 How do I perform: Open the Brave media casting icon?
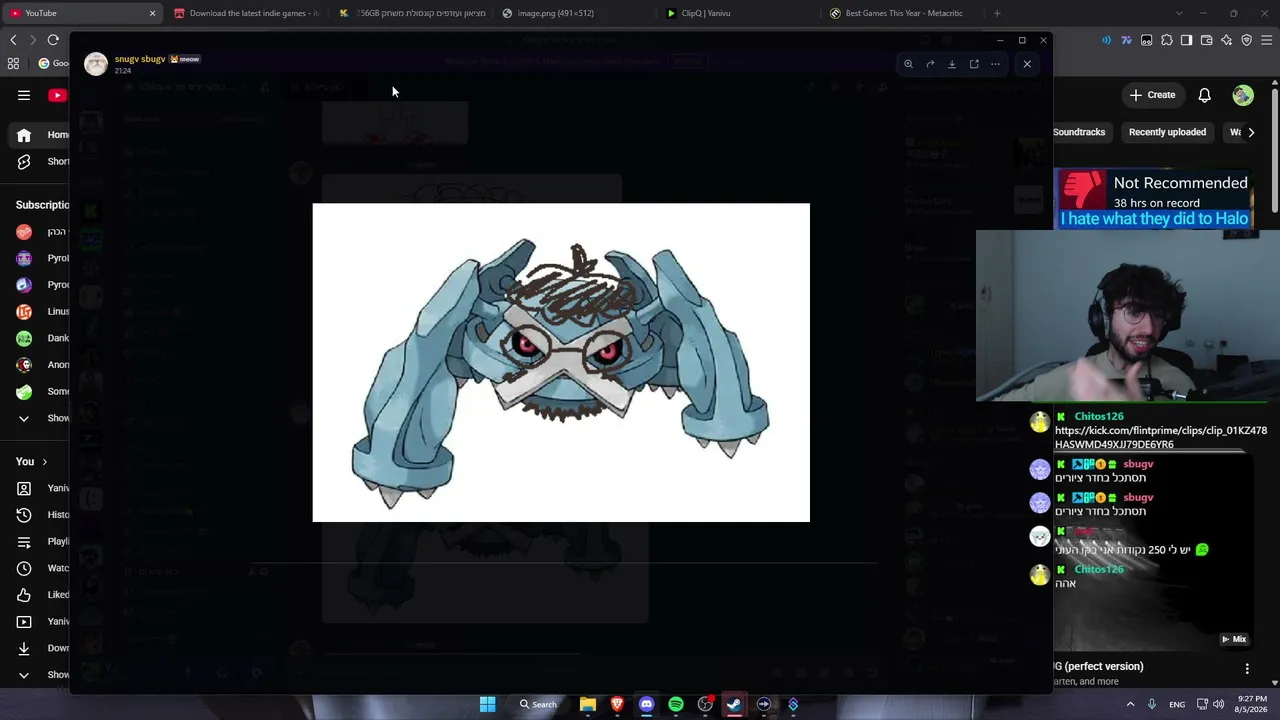(1106, 40)
